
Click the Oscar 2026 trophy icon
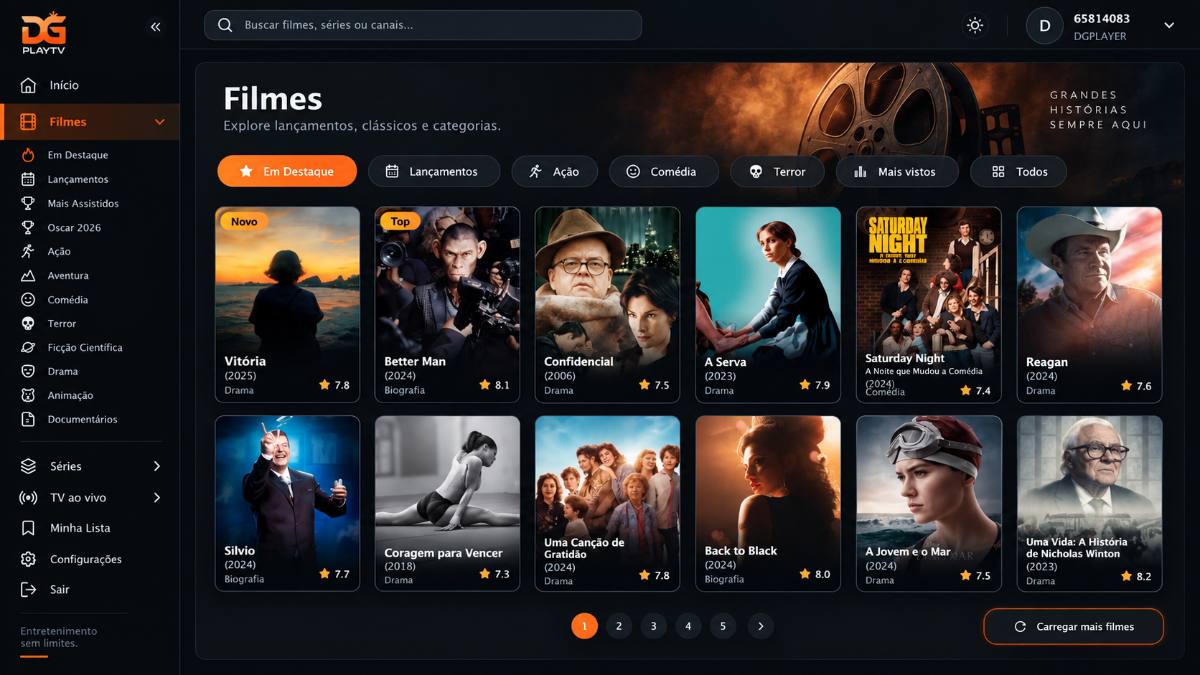pyautogui.click(x=28, y=227)
